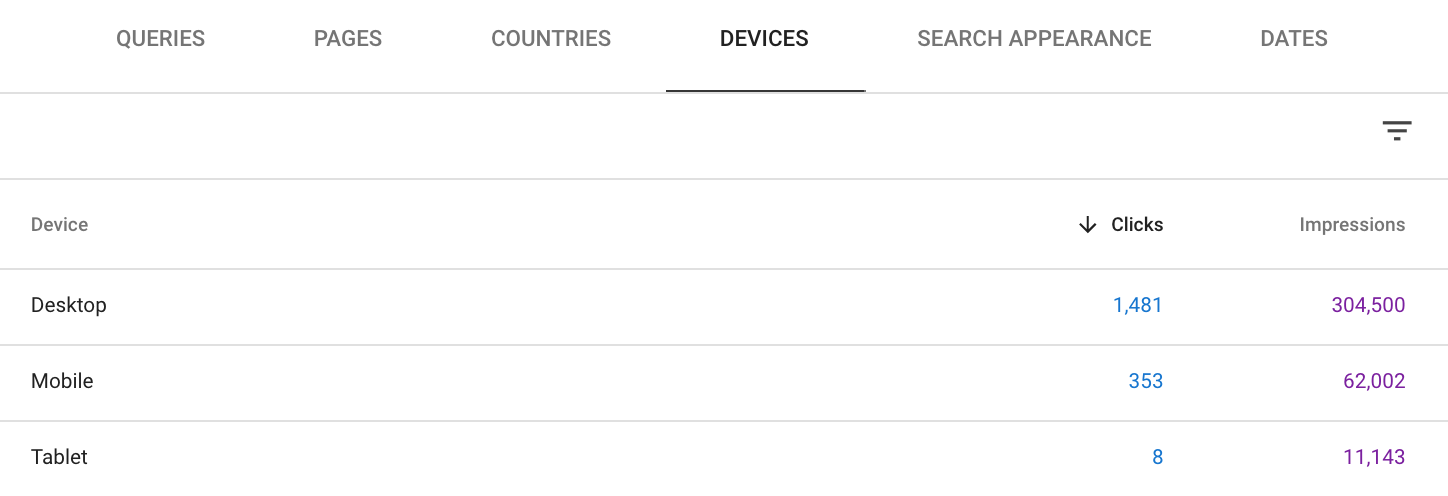The height and width of the screenshot is (496, 1448).
Task: Click Mobile impressions value 62,002
Action: click(1374, 381)
